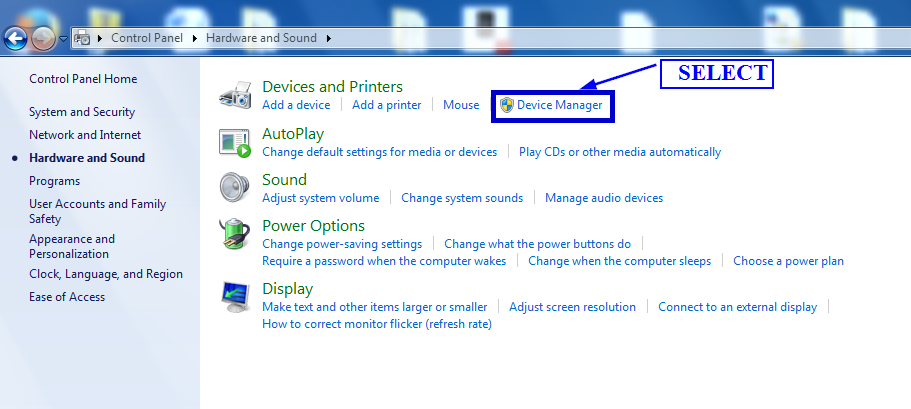Click the Back navigation arrow button

(x=15, y=38)
